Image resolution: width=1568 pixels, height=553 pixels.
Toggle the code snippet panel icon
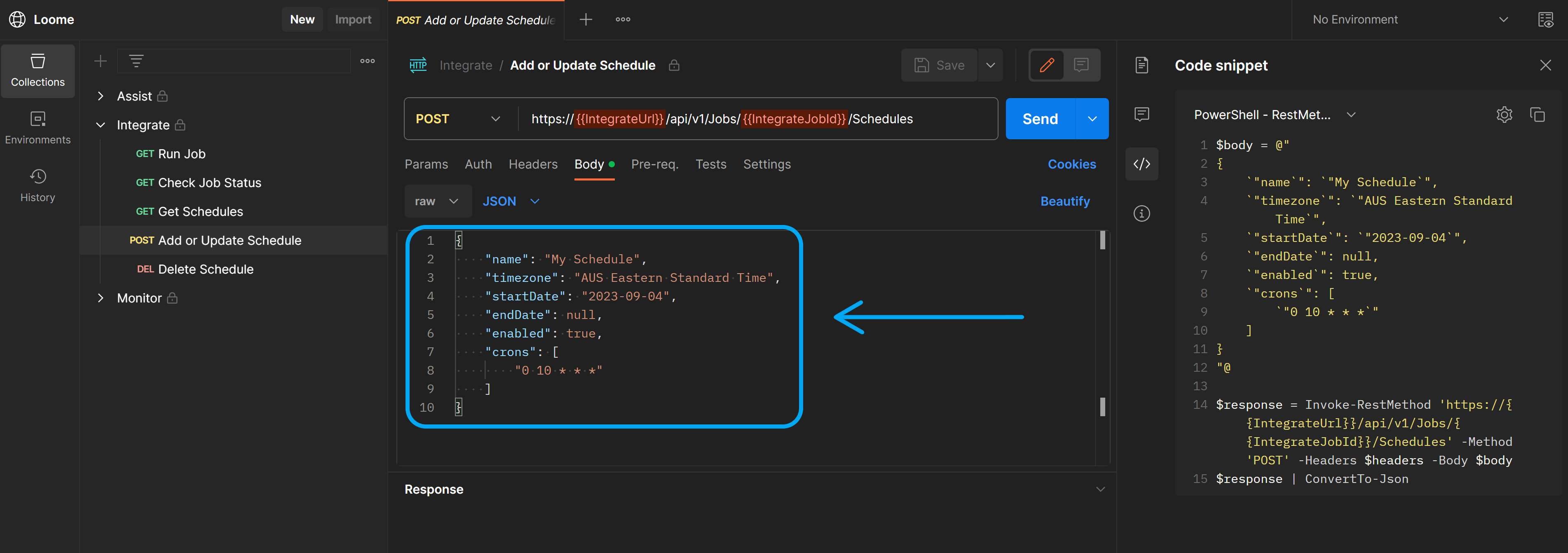tap(1142, 164)
